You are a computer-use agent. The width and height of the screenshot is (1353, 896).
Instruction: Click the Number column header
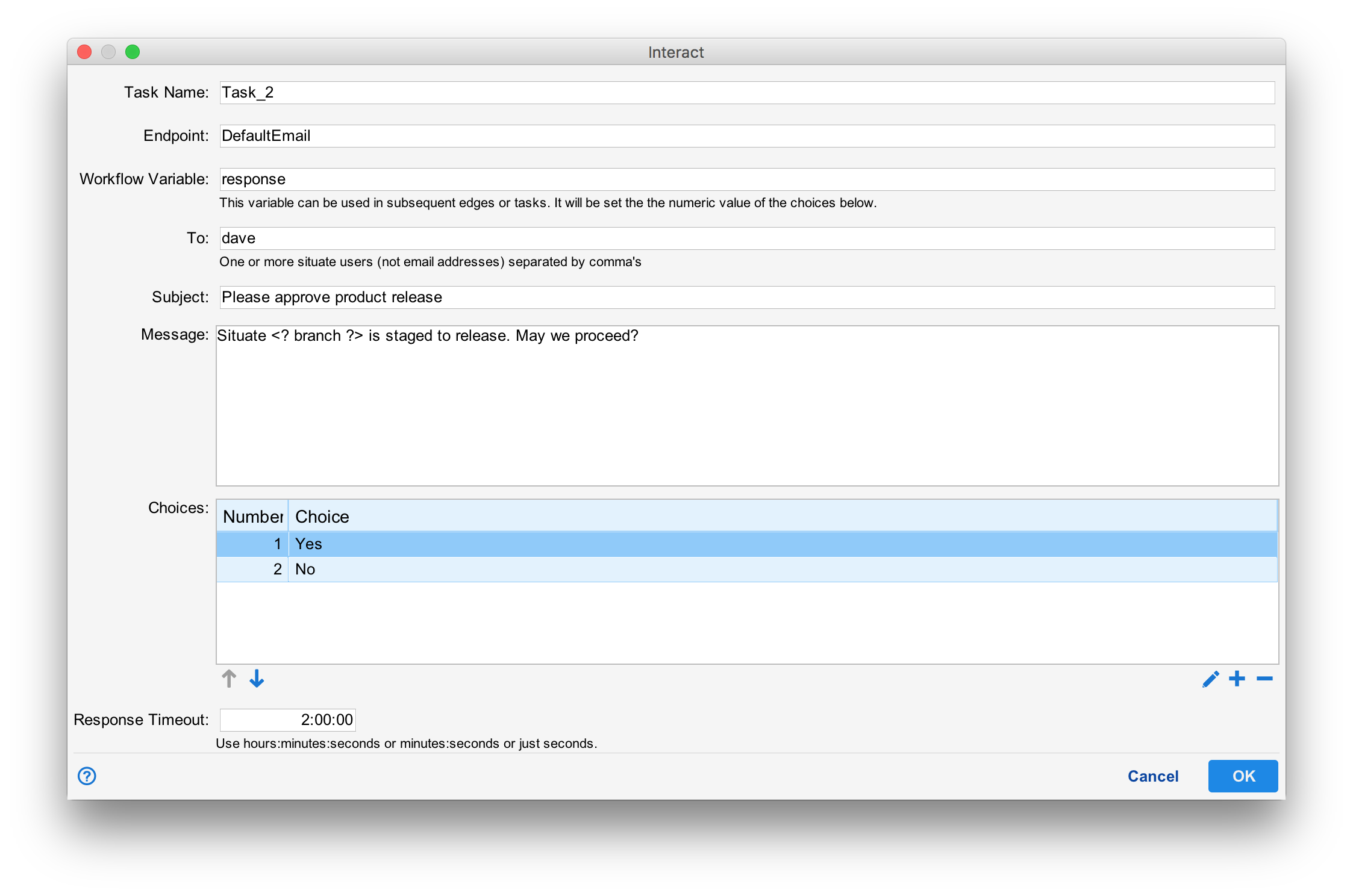(x=252, y=516)
